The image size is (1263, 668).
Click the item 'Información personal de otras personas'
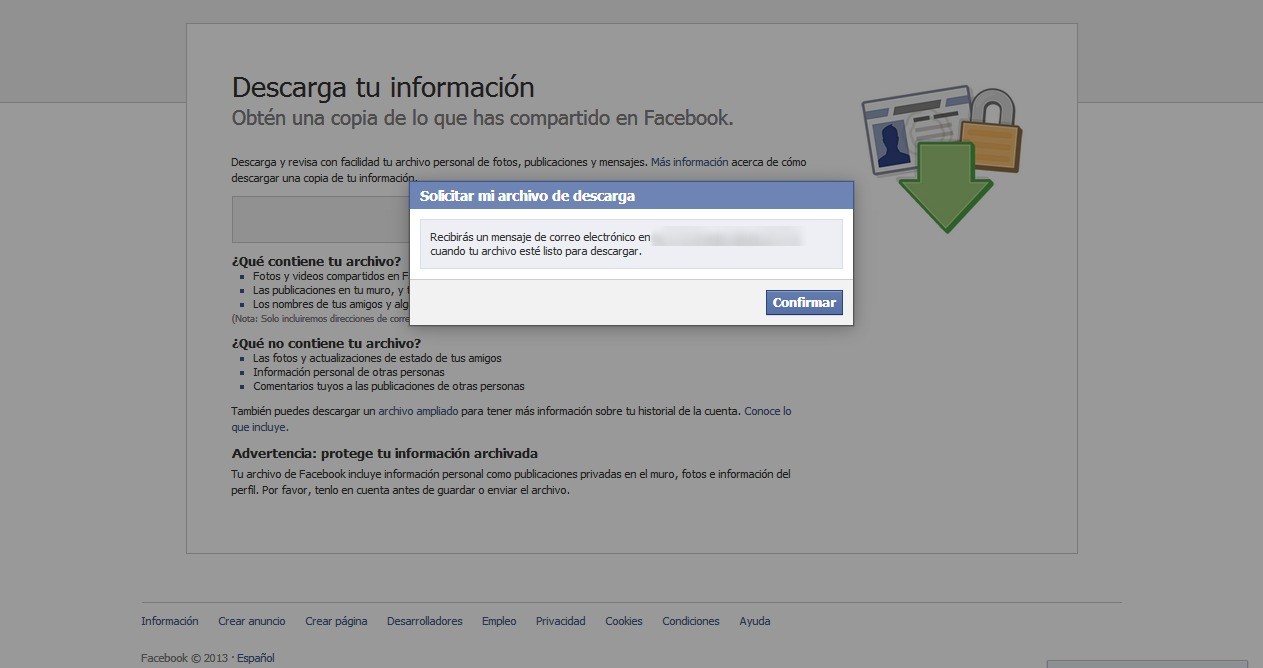tap(349, 372)
